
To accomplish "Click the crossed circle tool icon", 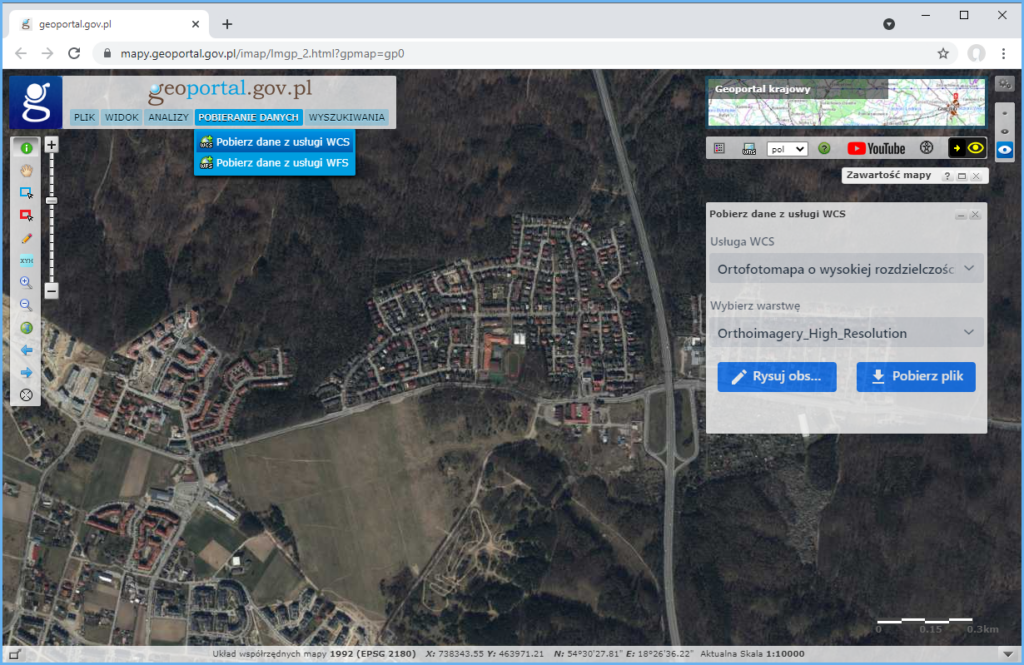I will point(26,395).
